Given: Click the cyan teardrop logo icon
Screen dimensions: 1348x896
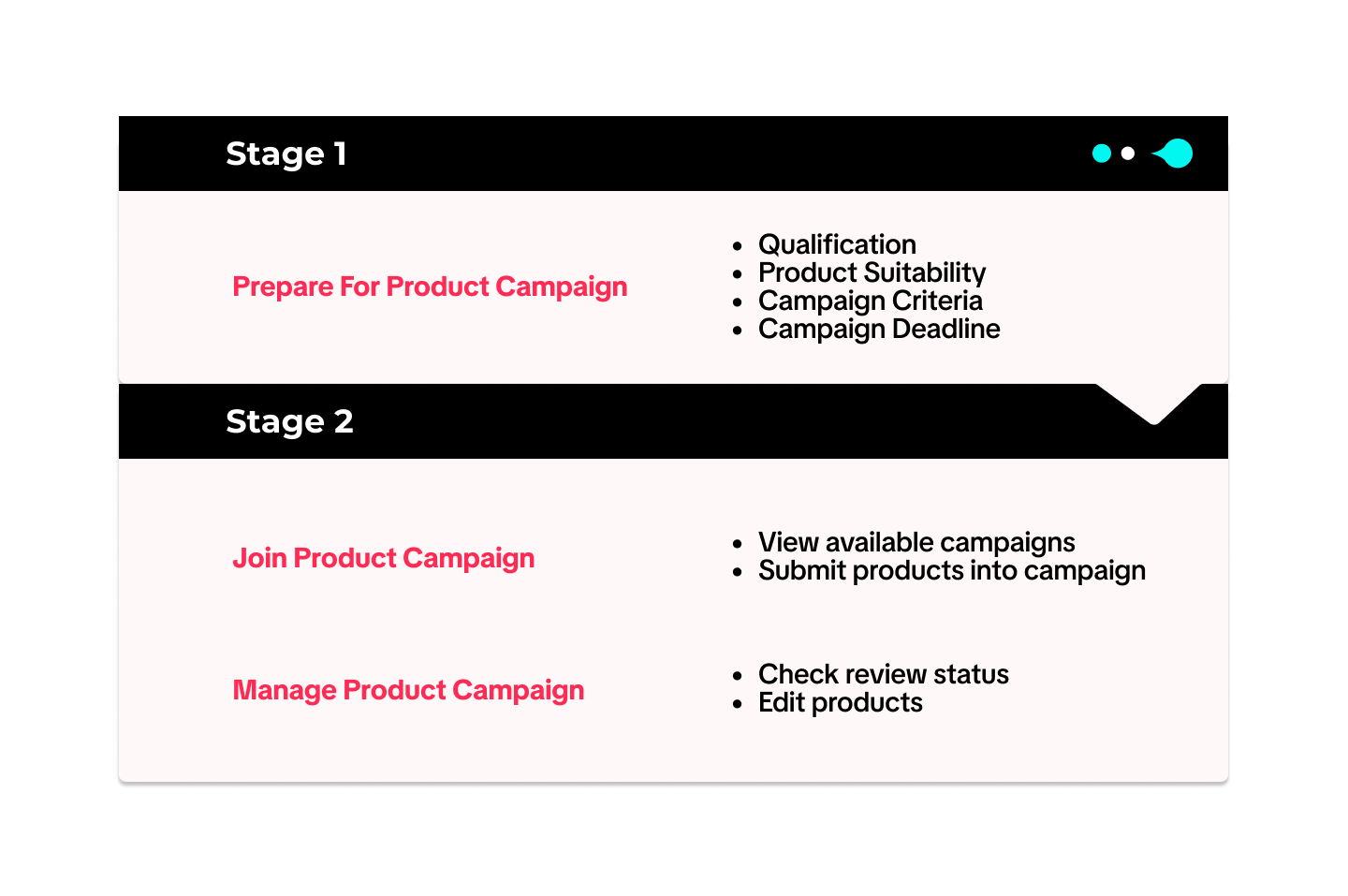Looking at the screenshot, I should (1175, 154).
